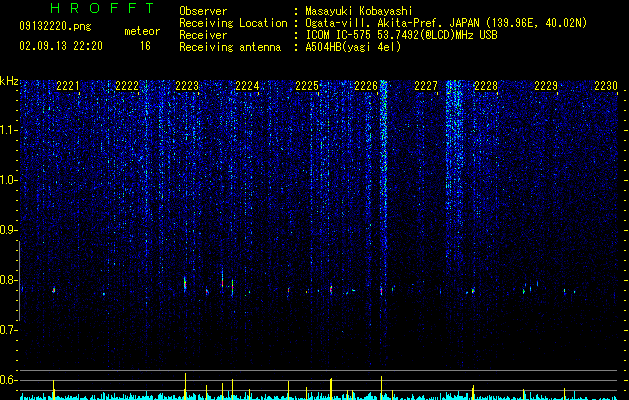Click the Receiving Location label

tap(233, 23)
